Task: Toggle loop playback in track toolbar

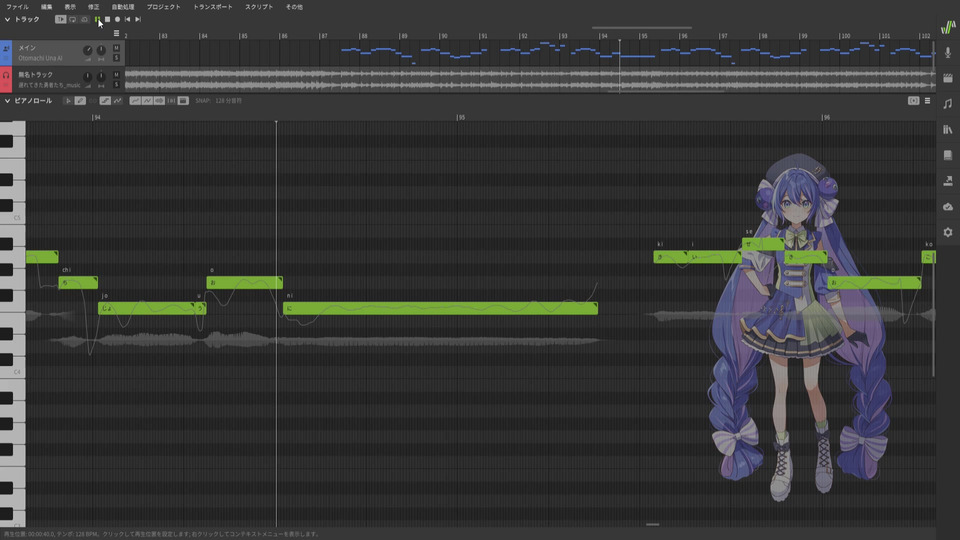Action: 72,20
